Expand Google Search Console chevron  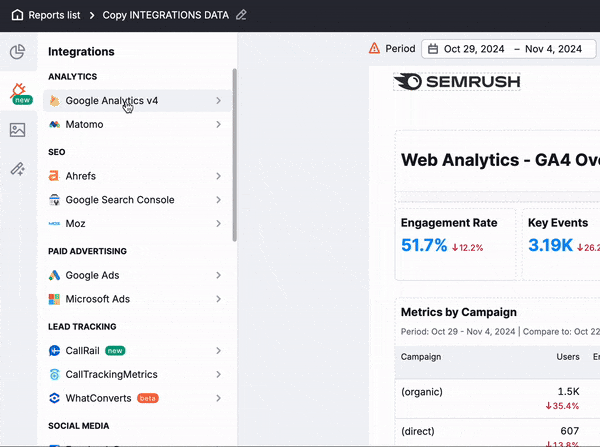coord(218,200)
